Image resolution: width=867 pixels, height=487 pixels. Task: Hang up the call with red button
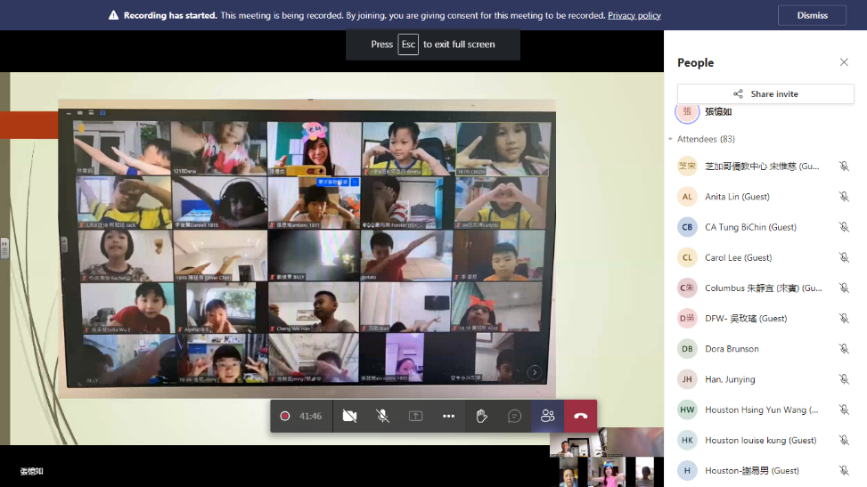click(x=580, y=416)
